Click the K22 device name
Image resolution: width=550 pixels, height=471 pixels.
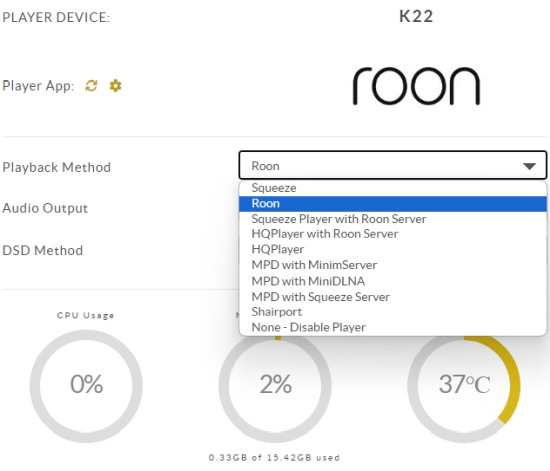pos(416,16)
